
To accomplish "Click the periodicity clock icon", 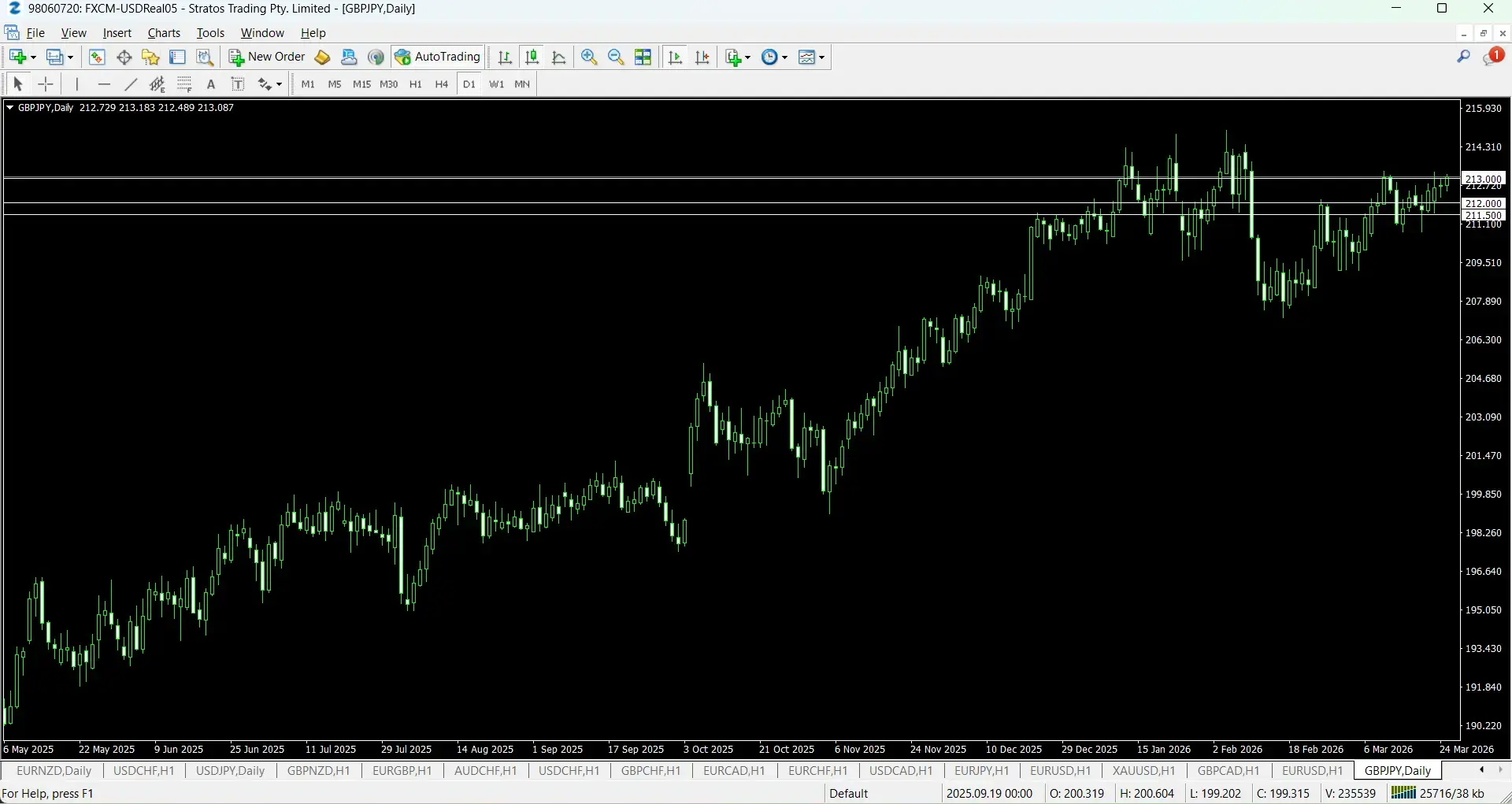I will (769, 57).
